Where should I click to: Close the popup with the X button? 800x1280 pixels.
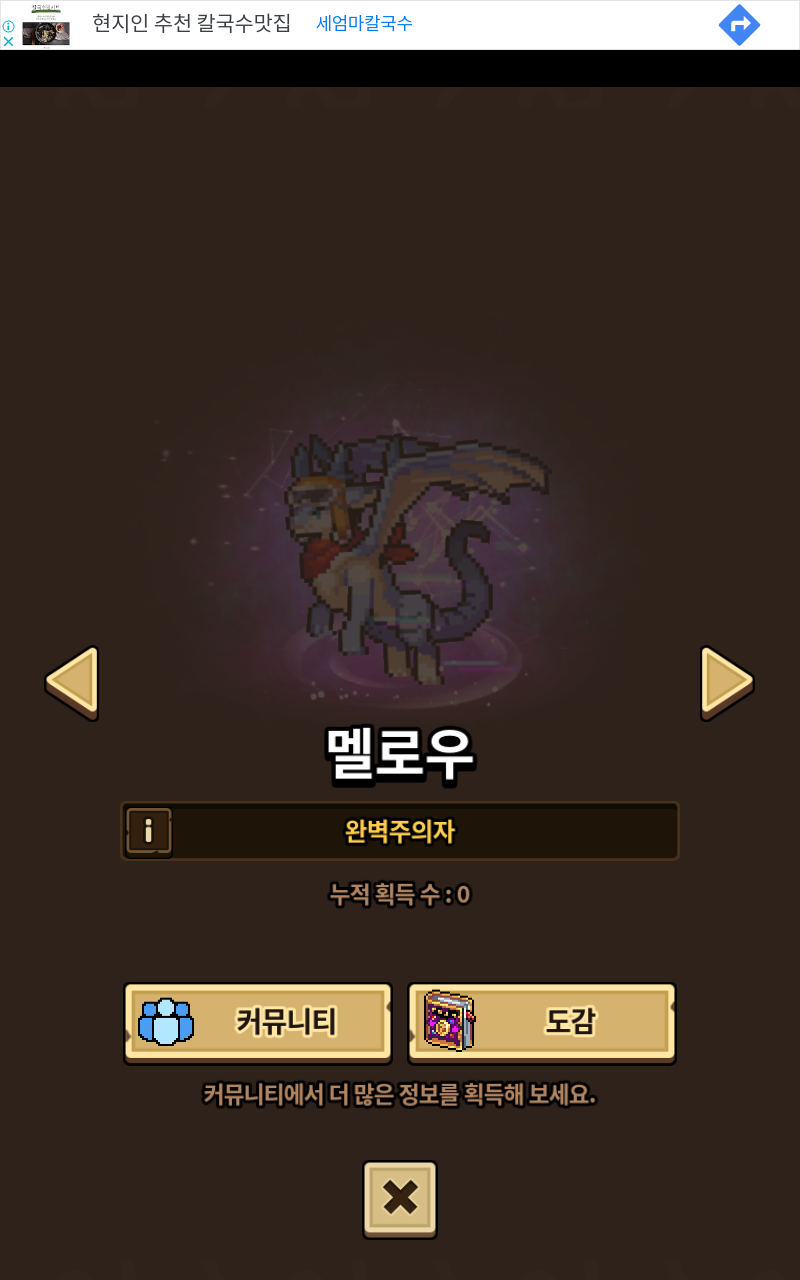coord(400,1198)
